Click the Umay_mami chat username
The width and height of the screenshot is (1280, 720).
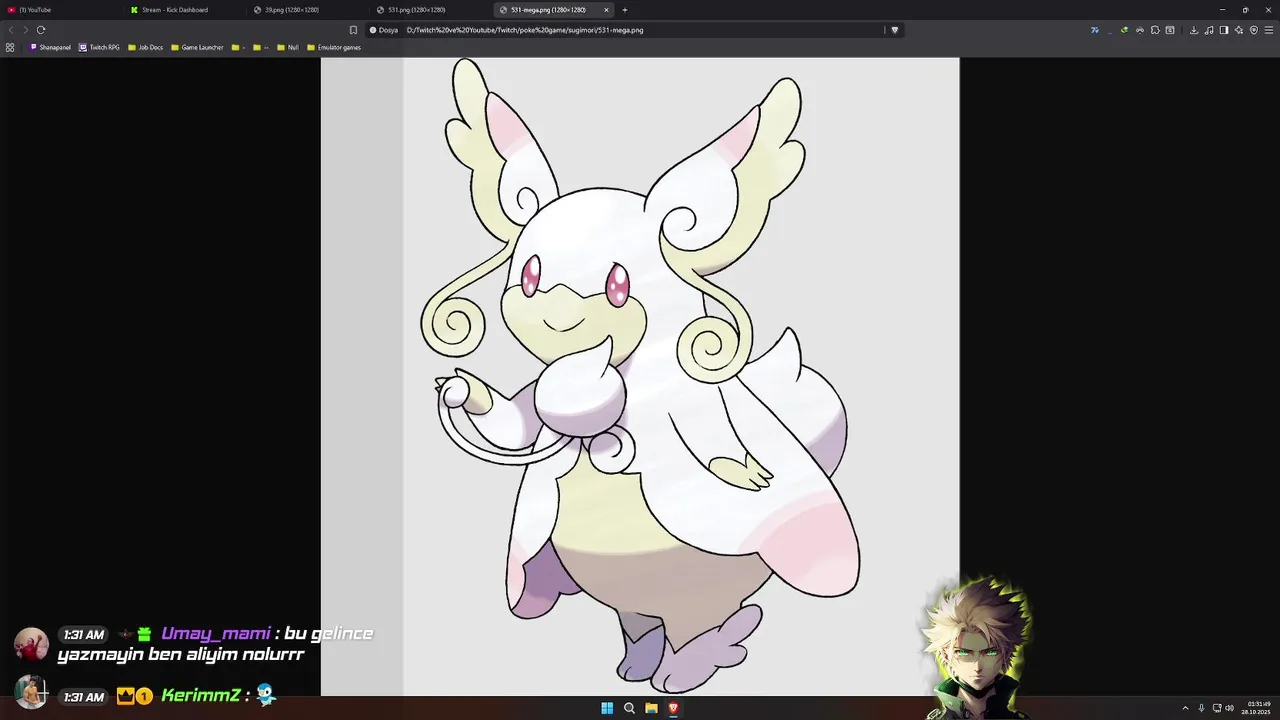coord(215,634)
